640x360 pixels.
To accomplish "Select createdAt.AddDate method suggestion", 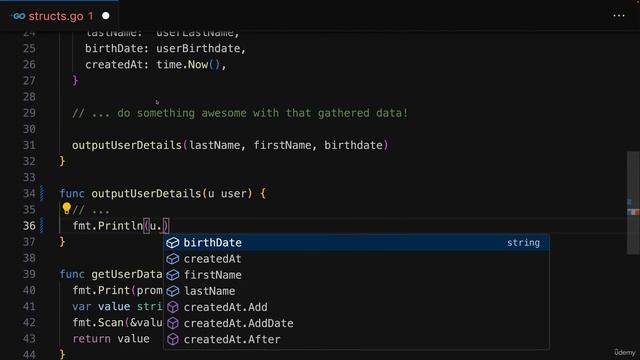I will coord(356,323).
